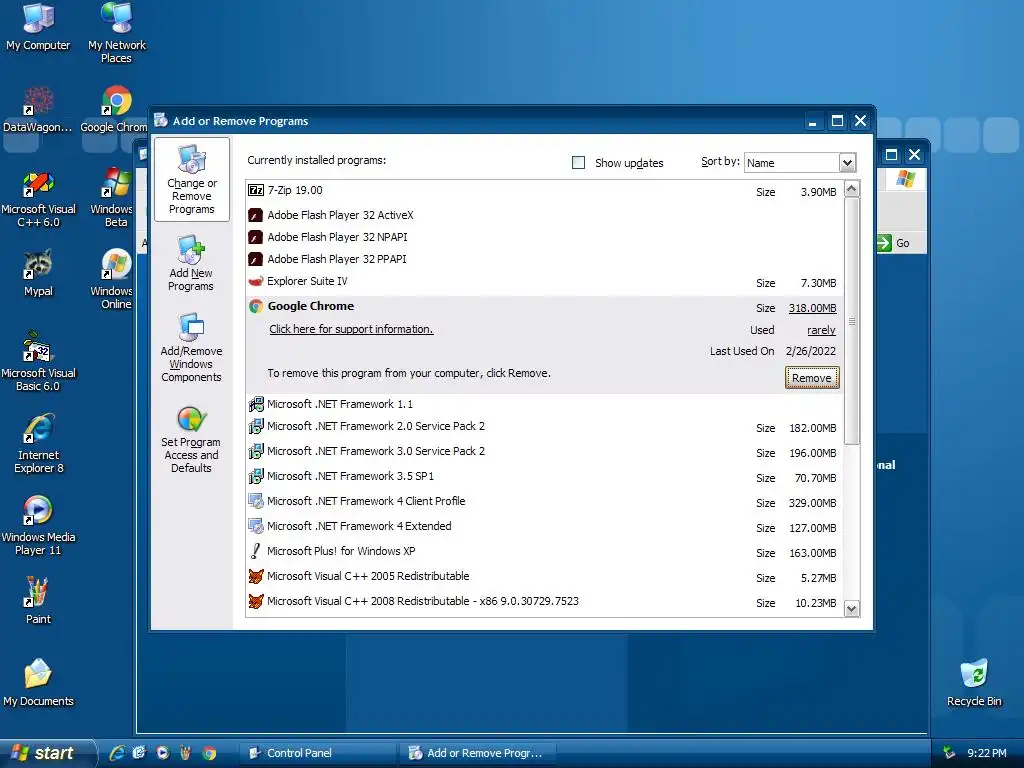Launch Windows Media Player from Quick Launch
Image resolution: width=1024 pixels, height=768 pixels.
click(162, 753)
